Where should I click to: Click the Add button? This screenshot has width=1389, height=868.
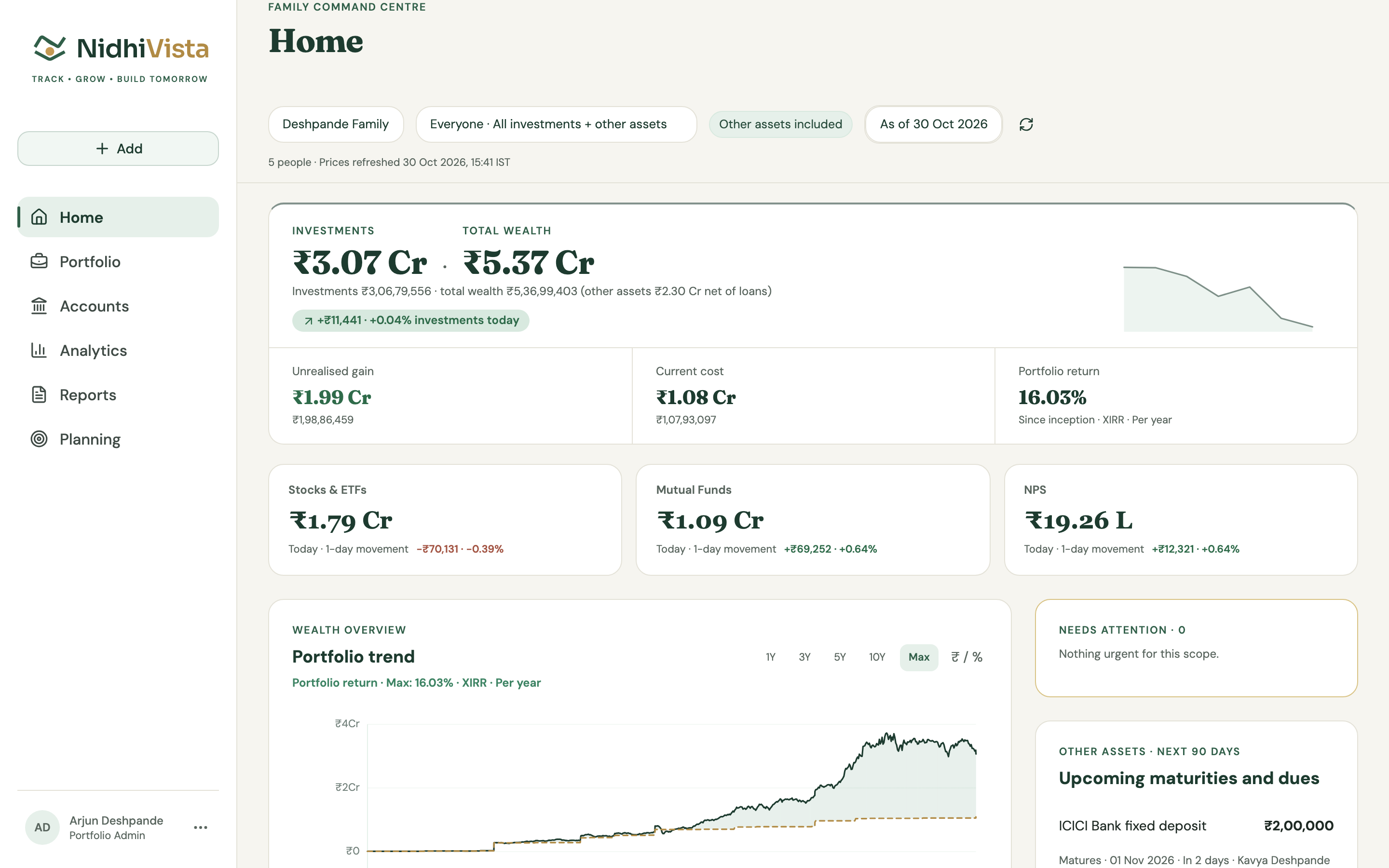(x=118, y=149)
